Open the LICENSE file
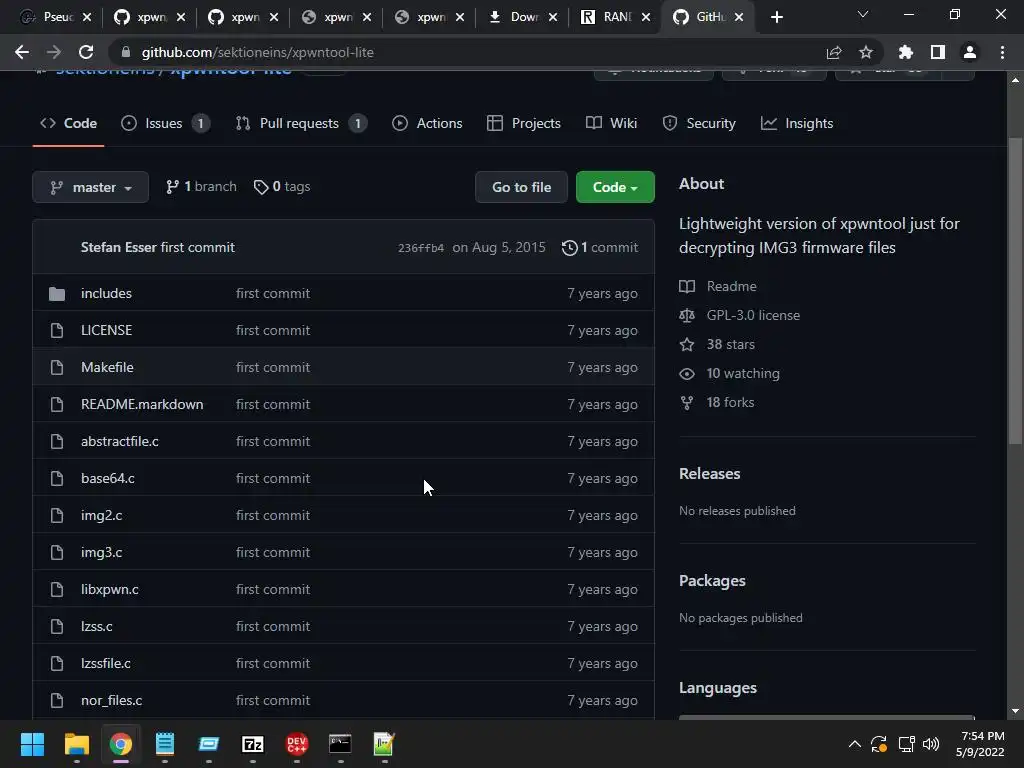Image resolution: width=1024 pixels, height=768 pixels. click(106, 330)
